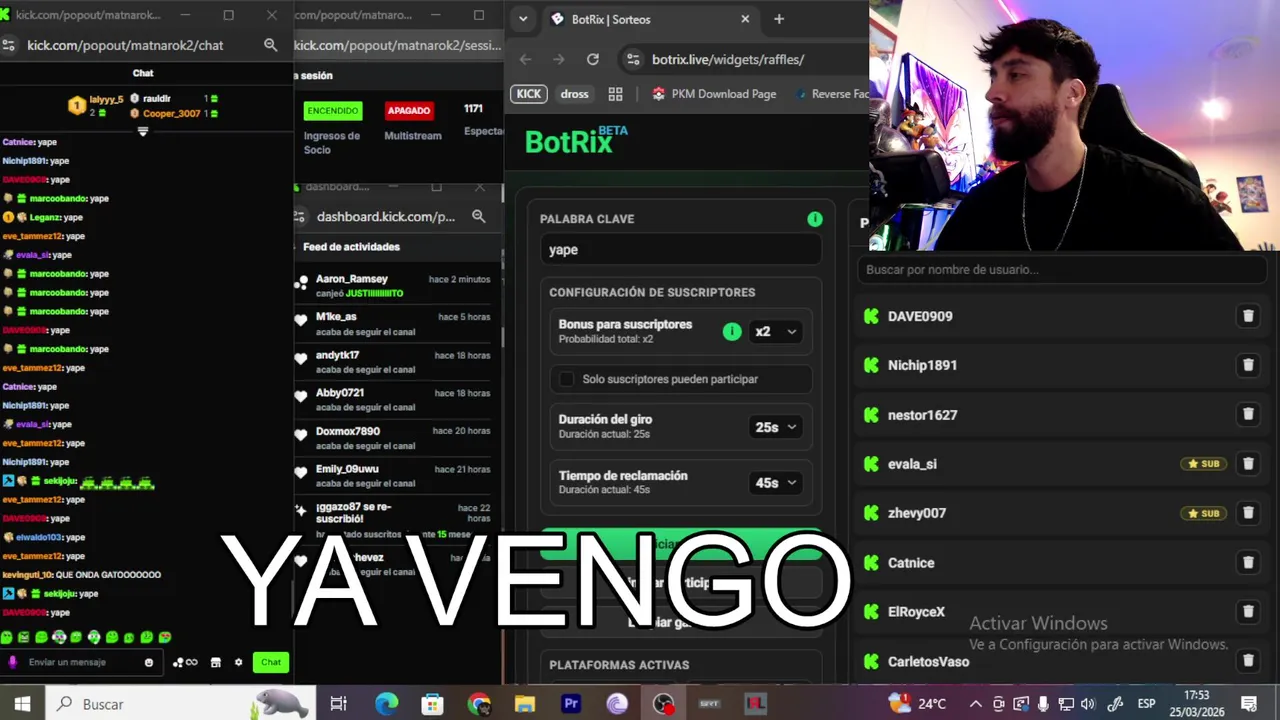This screenshot has height=720, width=1280.
Task: Open OBS Studio from the taskbar
Action: point(663,704)
